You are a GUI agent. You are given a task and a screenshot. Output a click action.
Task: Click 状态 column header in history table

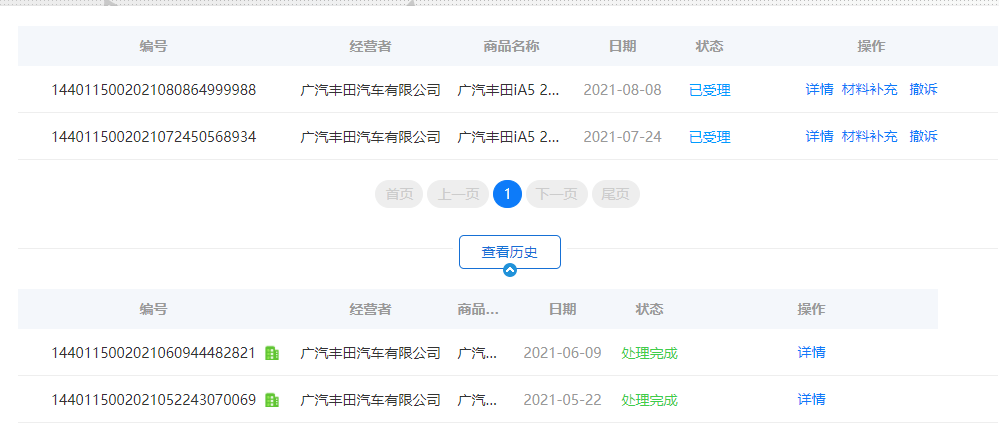point(649,310)
